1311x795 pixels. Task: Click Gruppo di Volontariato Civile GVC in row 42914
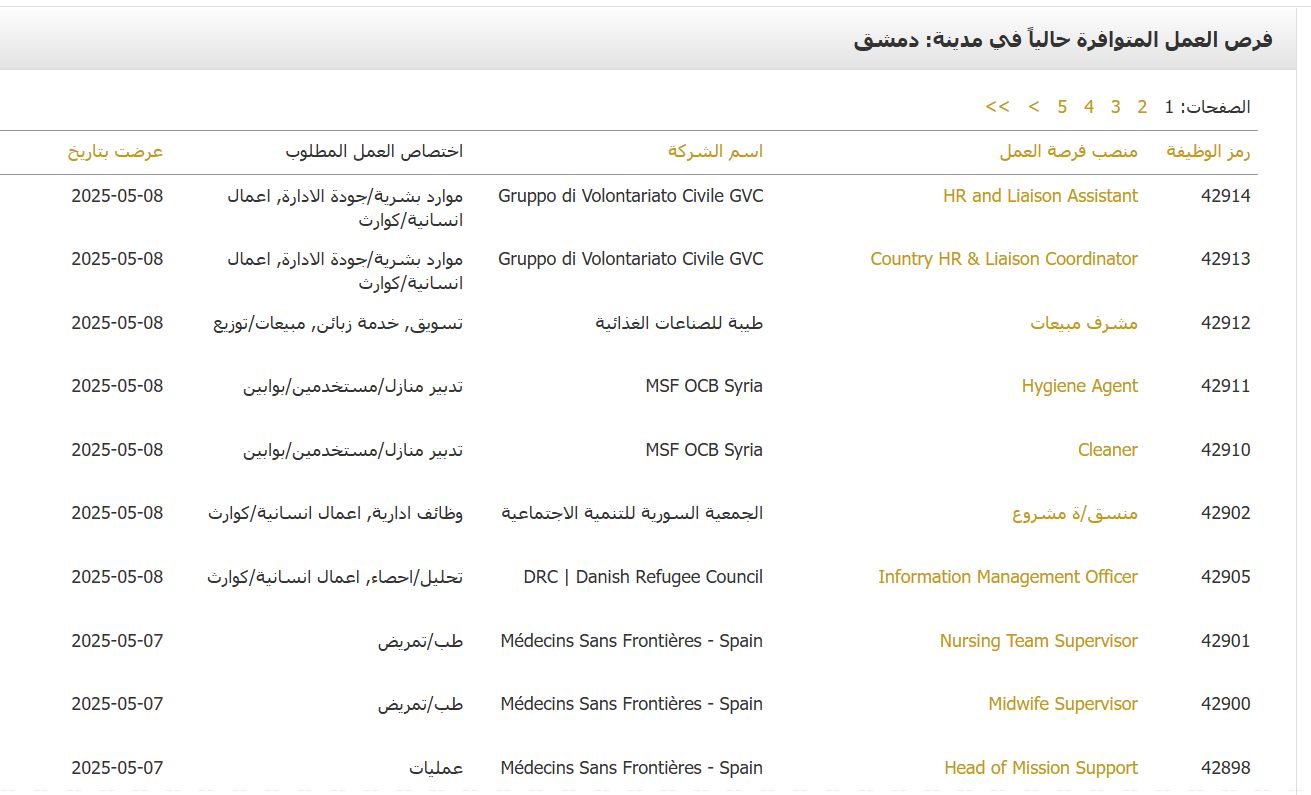[631, 196]
